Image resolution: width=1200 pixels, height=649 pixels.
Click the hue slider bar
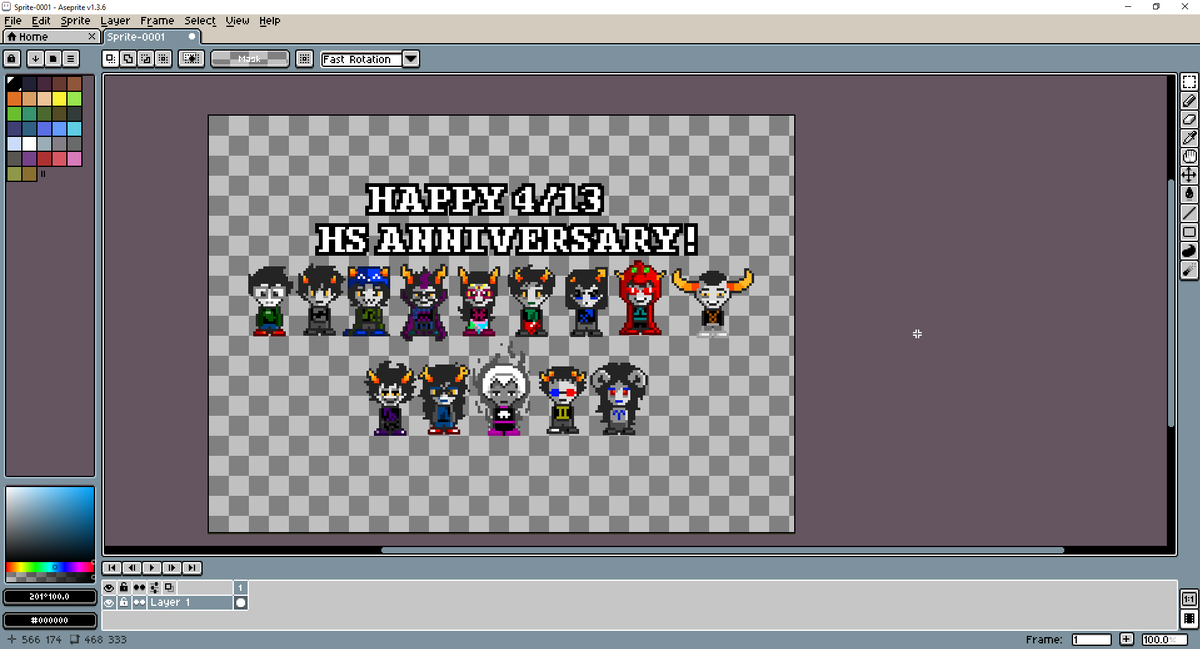(x=50, y=567)
